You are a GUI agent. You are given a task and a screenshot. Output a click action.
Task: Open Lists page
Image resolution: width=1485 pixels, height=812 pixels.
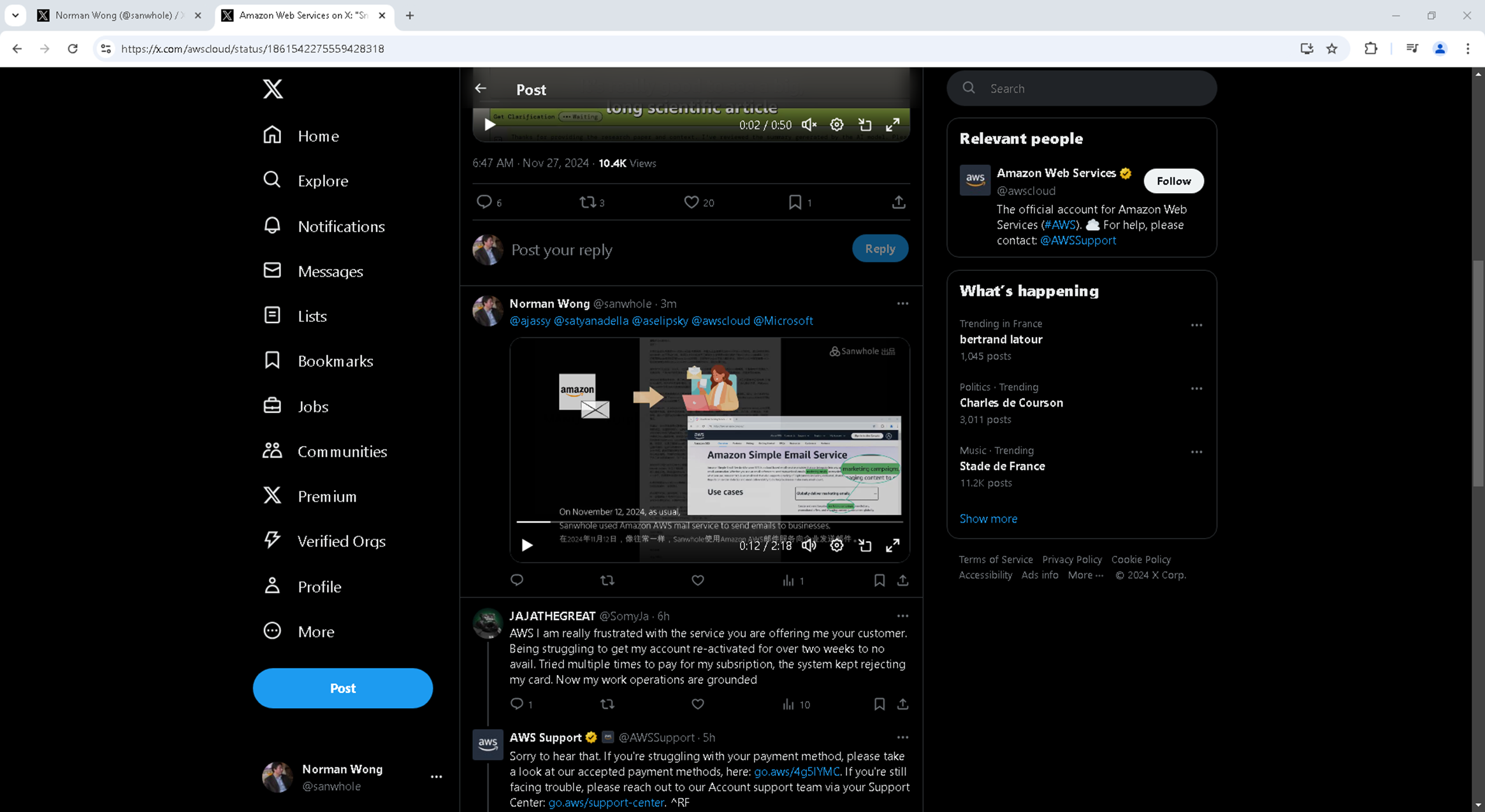coord(295,316)
